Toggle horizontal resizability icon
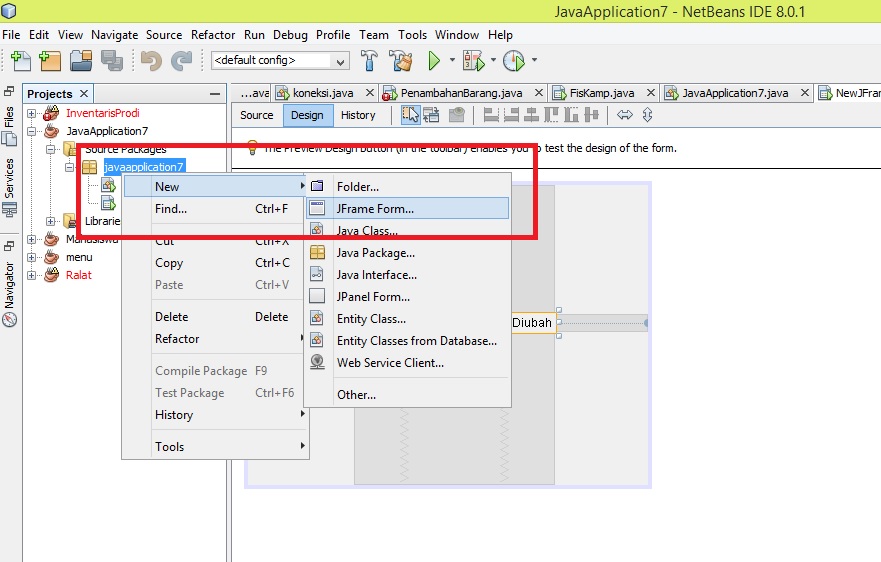The height and width of the screenshot is (562, 881). [625, 115]
